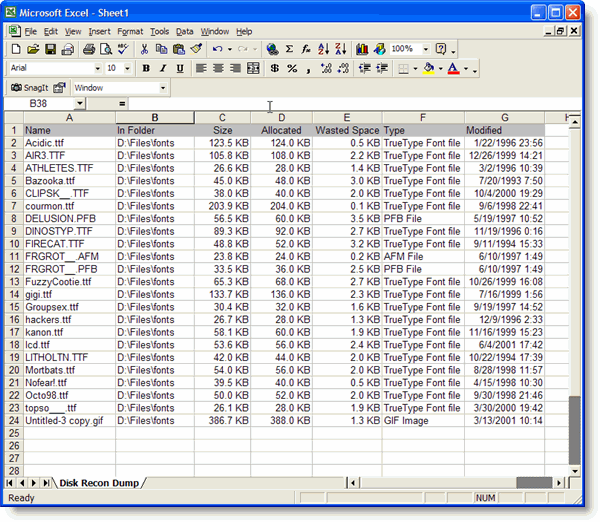600x522 pixels.
Task: Open the Arial font name dropdown
Action: 98,69
